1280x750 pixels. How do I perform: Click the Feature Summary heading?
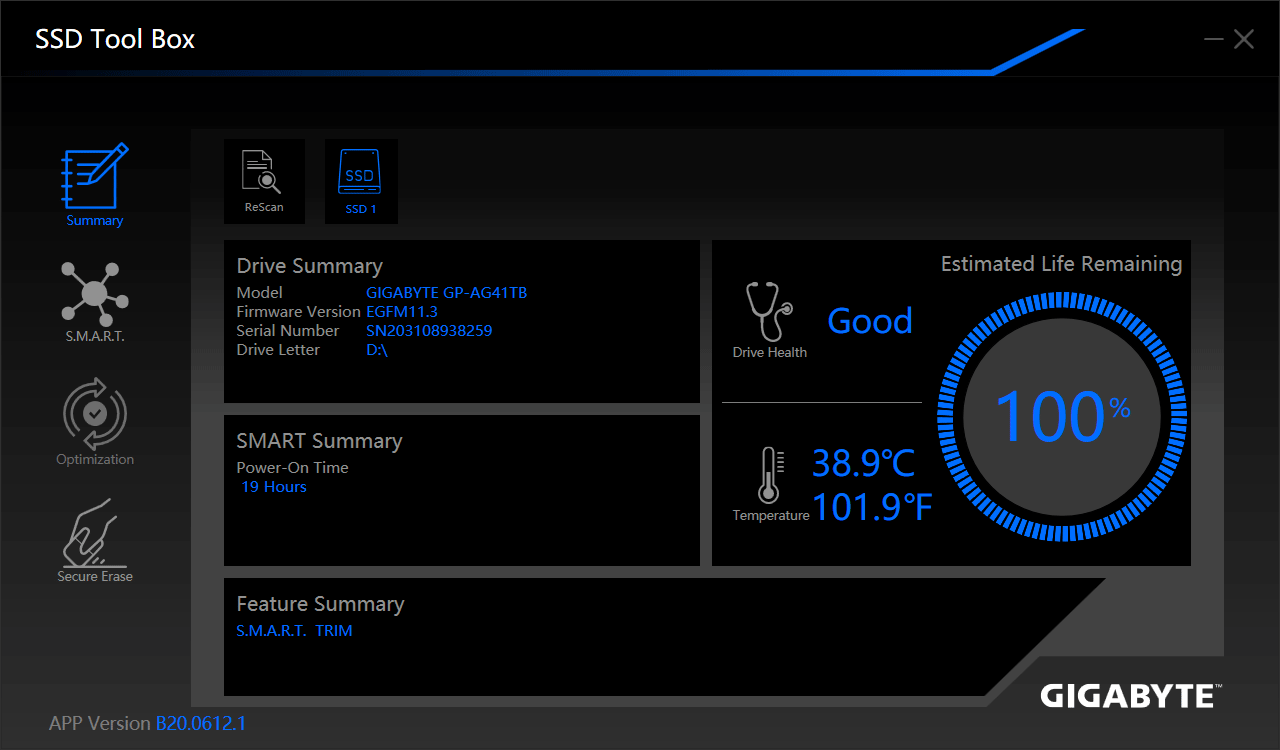(x=320, y=605)
